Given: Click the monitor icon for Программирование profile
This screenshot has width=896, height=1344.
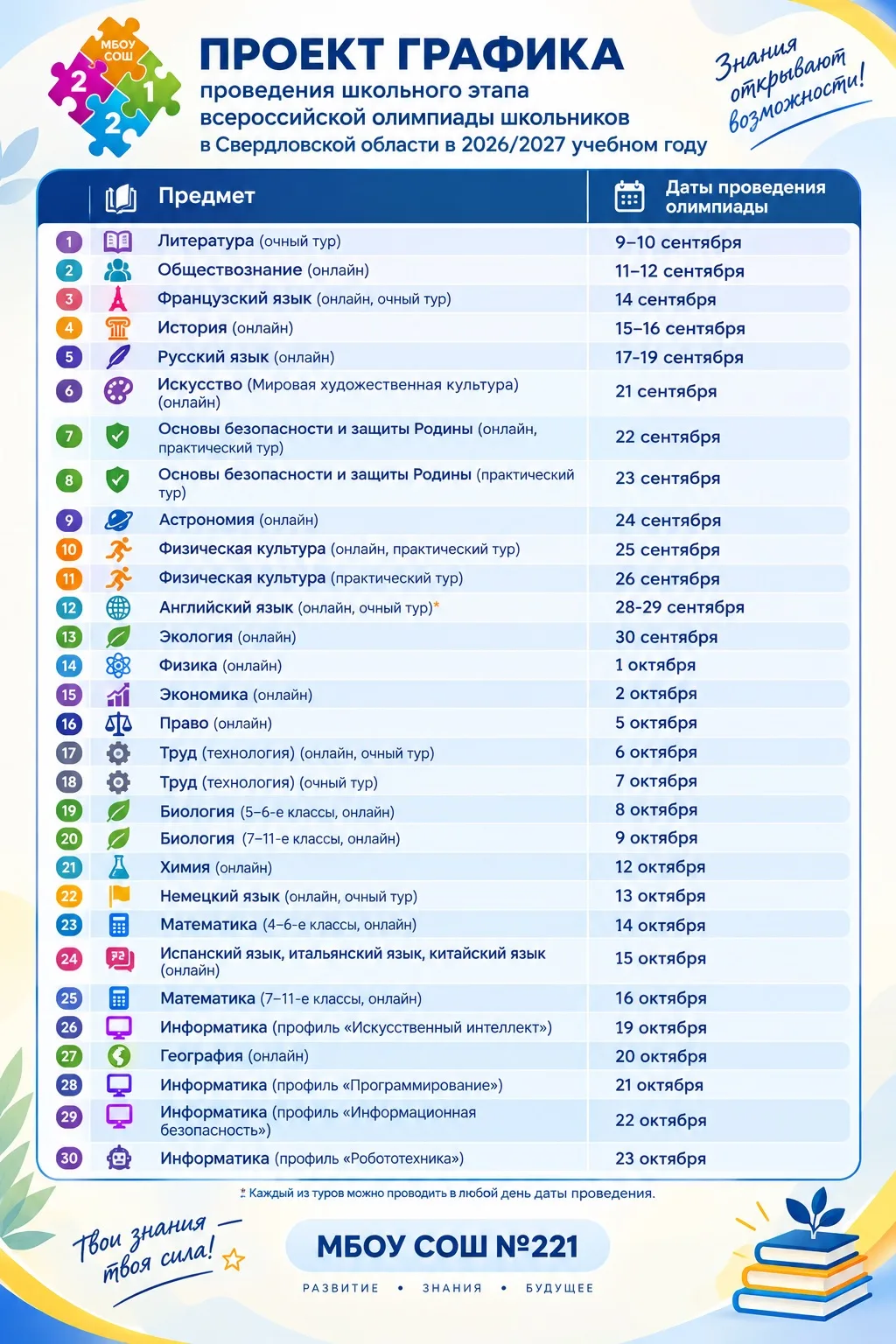Looking at the screenshot, I should 118,1085.
